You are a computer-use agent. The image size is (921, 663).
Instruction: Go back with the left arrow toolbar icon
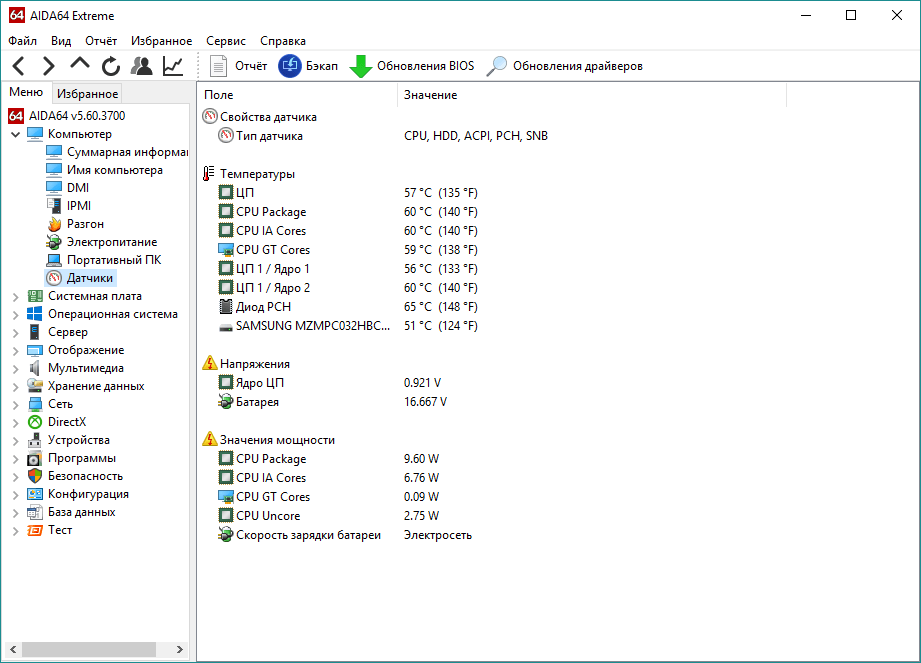click(18, 66)
